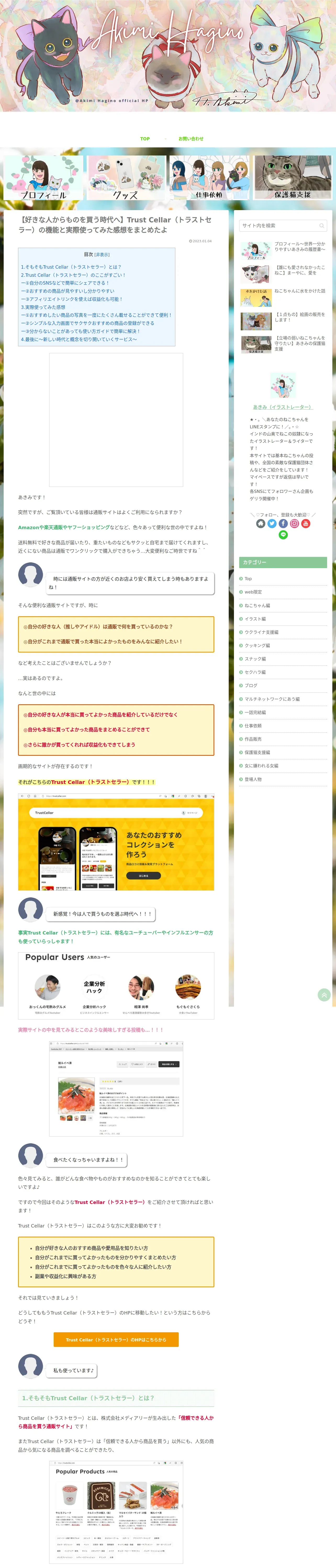336x1568 pixels.
Task: Open the 一話完結編 category
Action: tap(283, 713)
